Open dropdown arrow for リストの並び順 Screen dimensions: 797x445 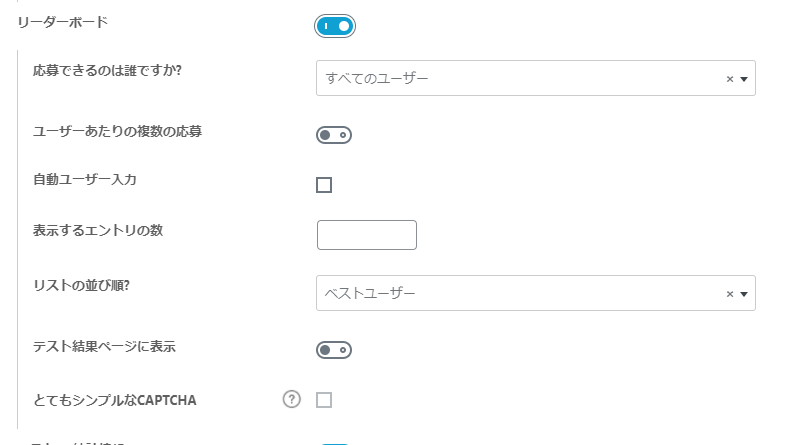click(744, 294)
